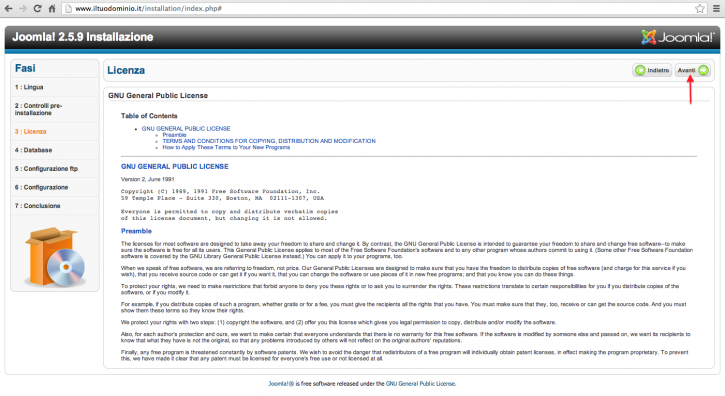Click the address bar URL field
Screen dimensions: 725x396
click(x=384, y=8)
